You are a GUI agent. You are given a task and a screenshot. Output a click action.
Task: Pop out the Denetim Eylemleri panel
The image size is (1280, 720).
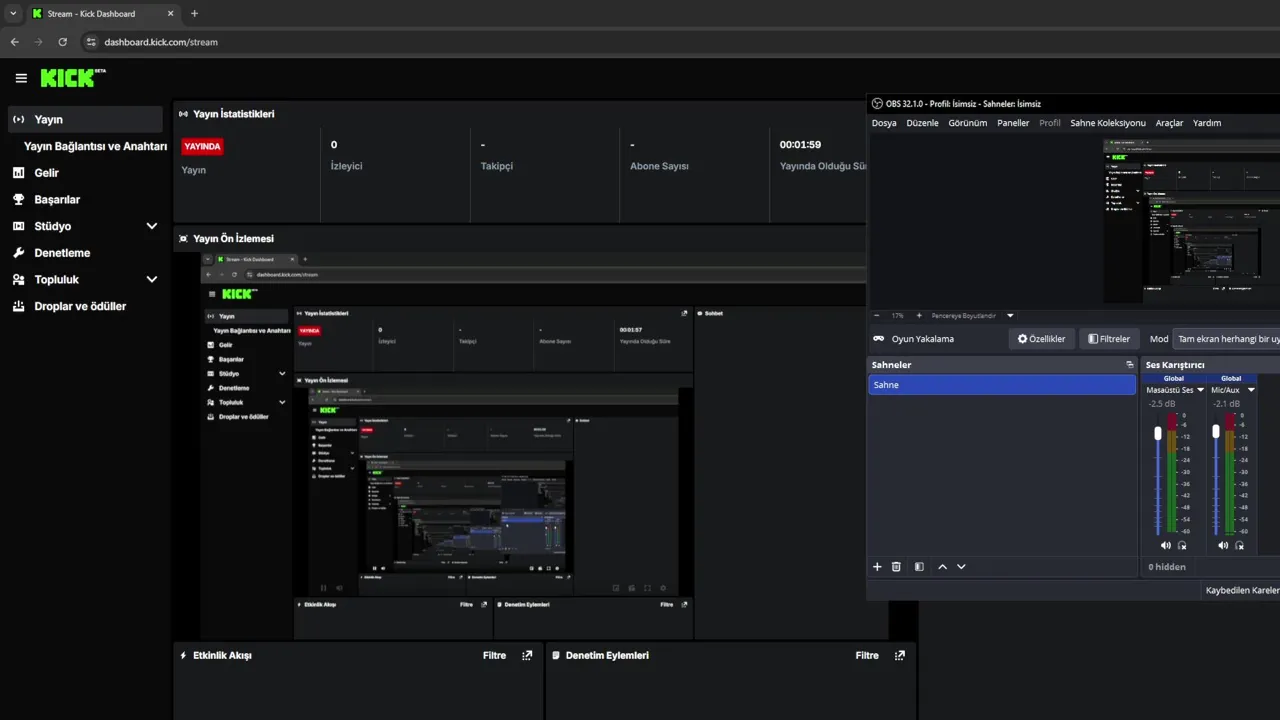click(900, 655)
